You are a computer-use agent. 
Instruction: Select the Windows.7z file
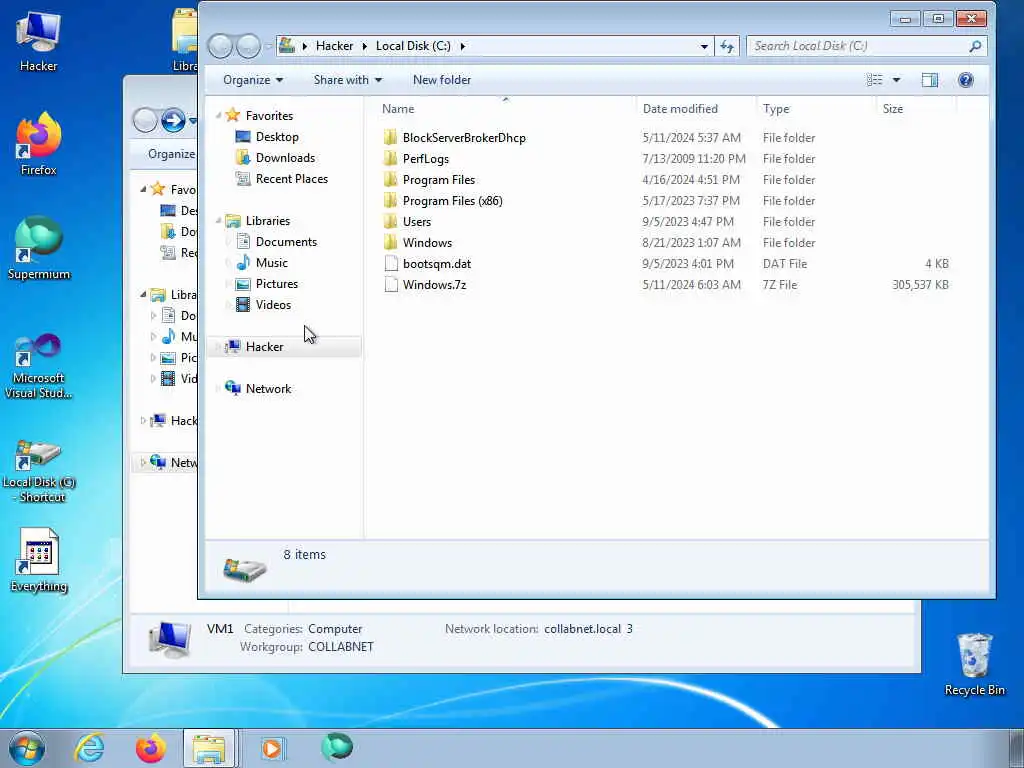tap(434, 285)
